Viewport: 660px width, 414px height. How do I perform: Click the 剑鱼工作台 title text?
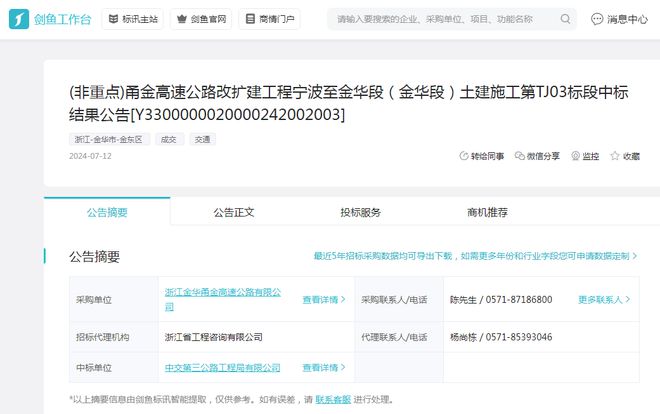pyautogui.click(x=62, y=19)
